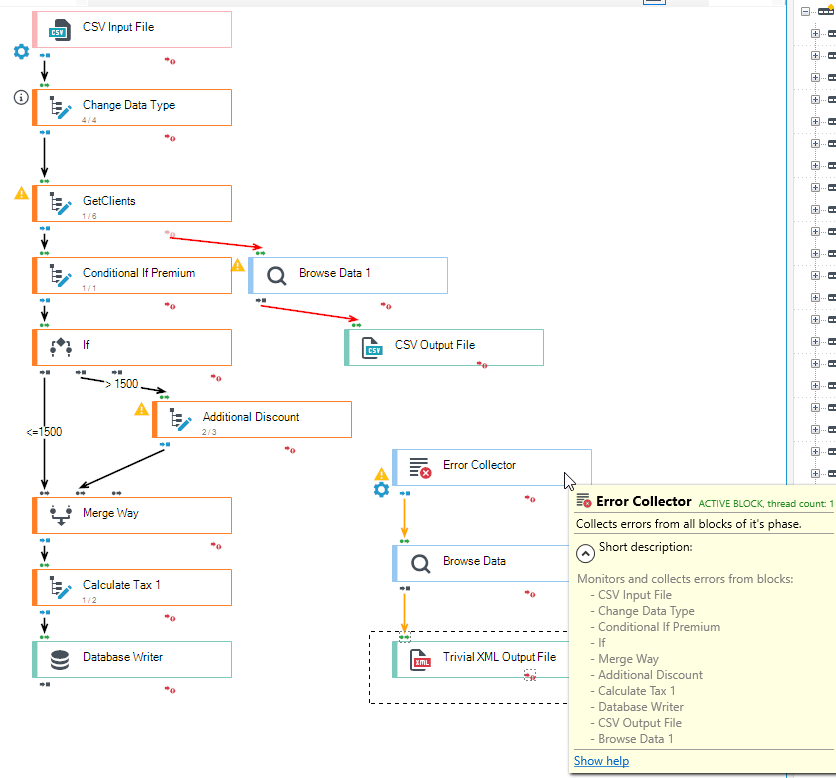
Task: Select the Additional Discount block icon
Action: click(180, 420)
